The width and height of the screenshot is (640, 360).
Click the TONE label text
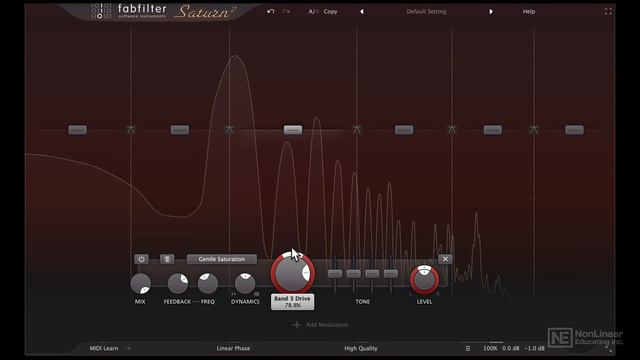click(x=362, y=302)
